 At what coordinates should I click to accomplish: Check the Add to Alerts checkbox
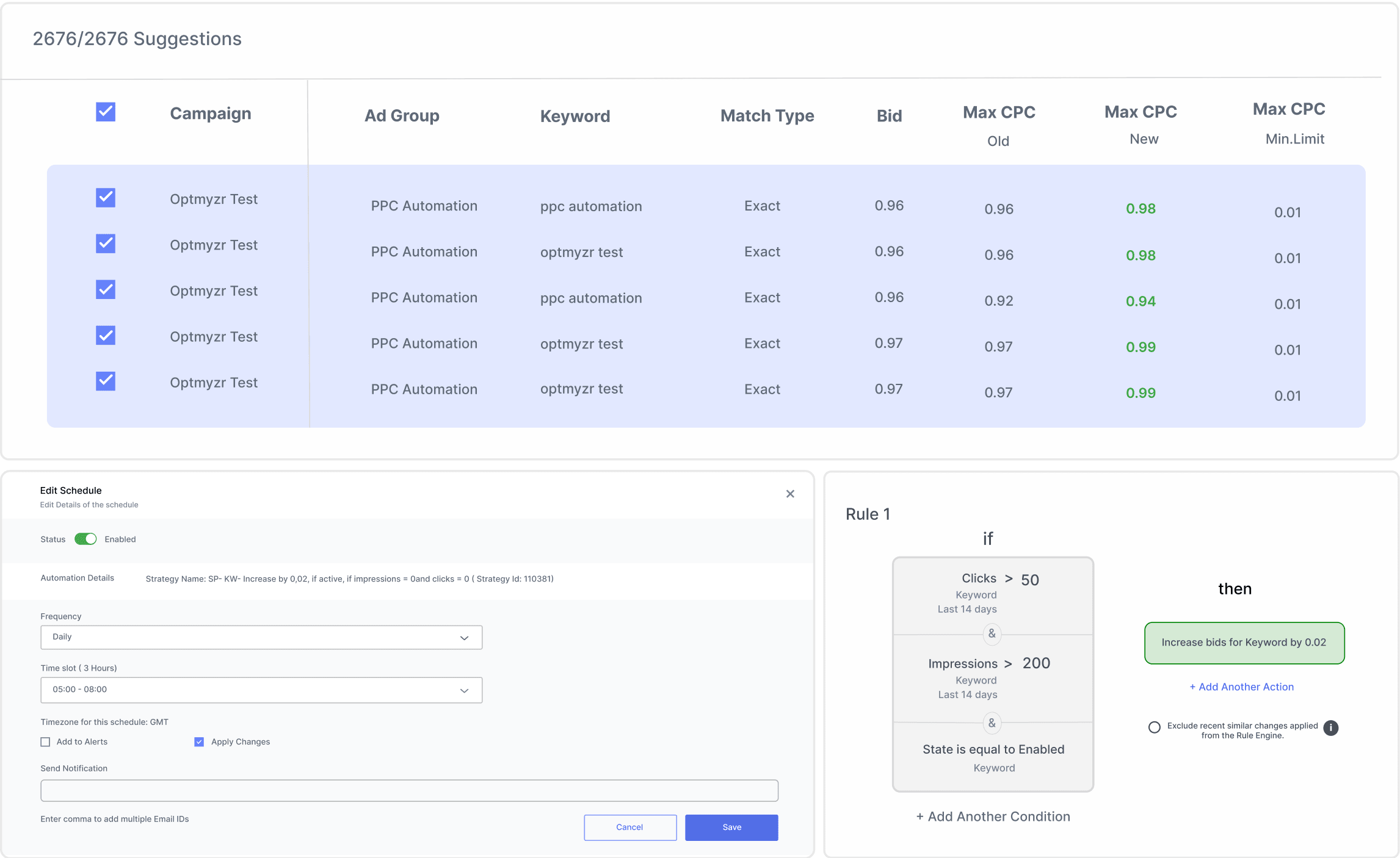[x=45, y=742]
